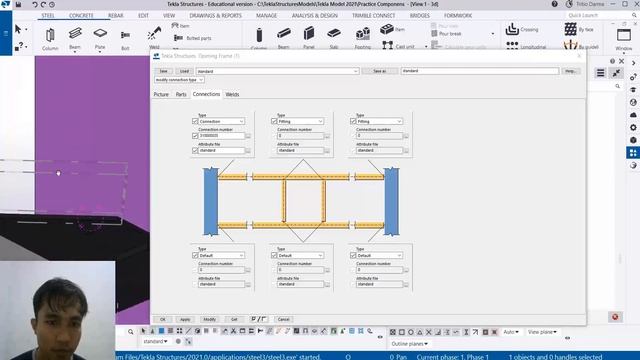Click the side pane pin icon
Screen dimensions: 640x360
click(616, 73)
